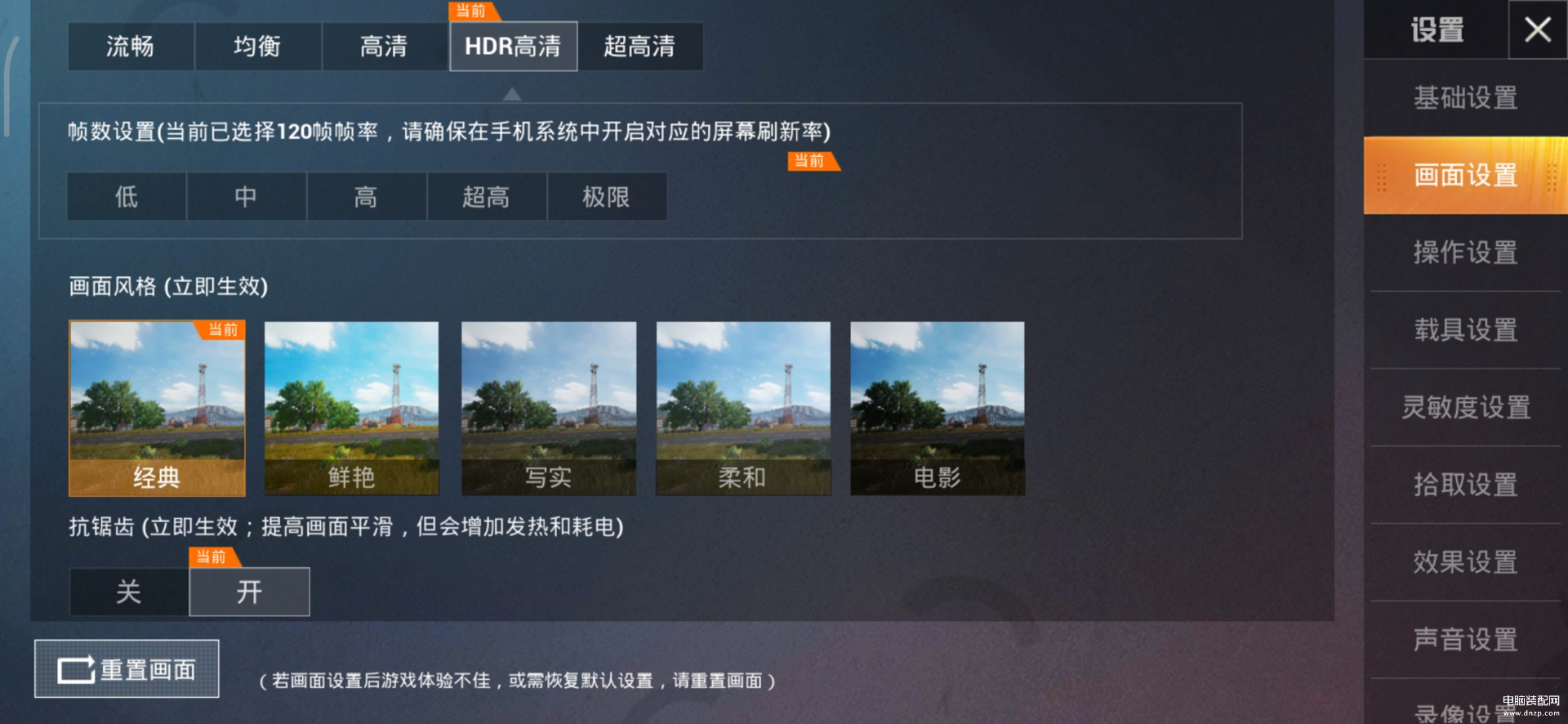Turn anti-aliasing off with 关
This screenshot has height=724, width=1568.
(x=129, y=592)
